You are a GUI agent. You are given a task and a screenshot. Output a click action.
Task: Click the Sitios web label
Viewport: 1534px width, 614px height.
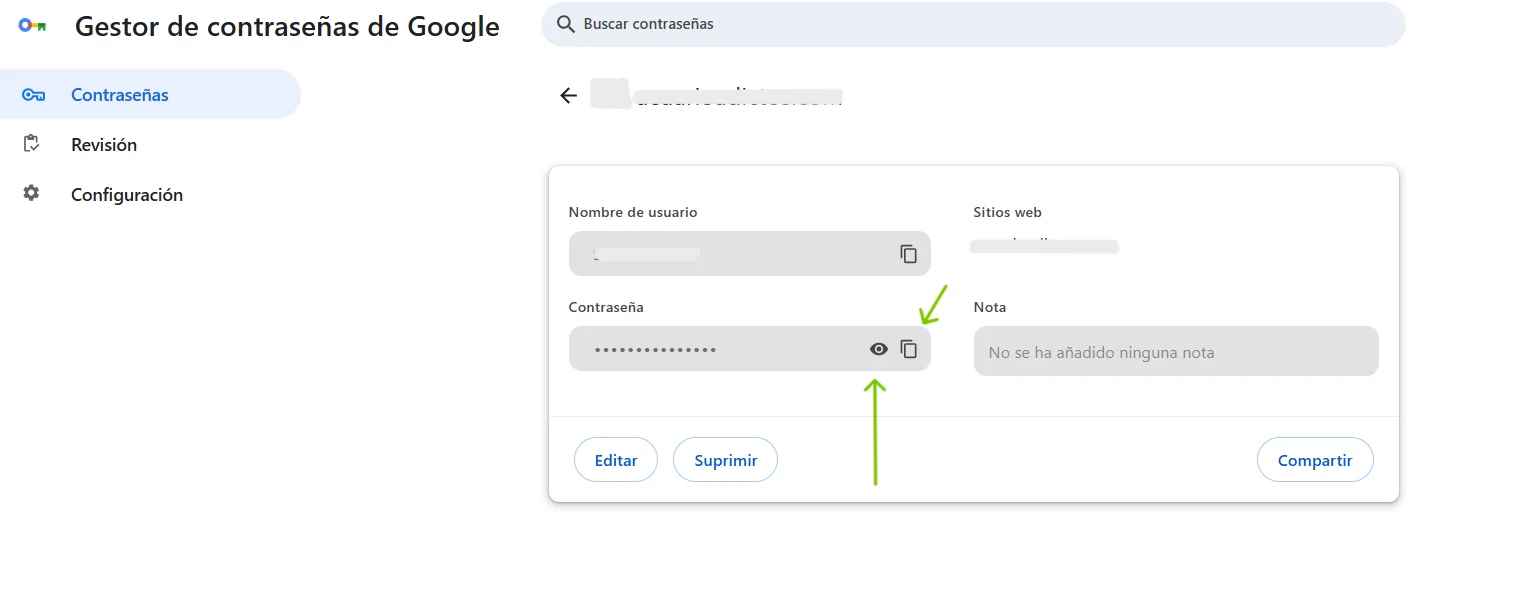[1008, 212]
